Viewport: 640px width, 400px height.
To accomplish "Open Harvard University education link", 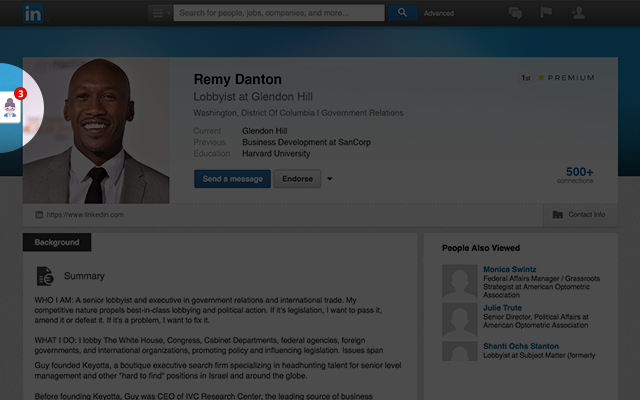I will pyautogui.click(x=276, y=154).
